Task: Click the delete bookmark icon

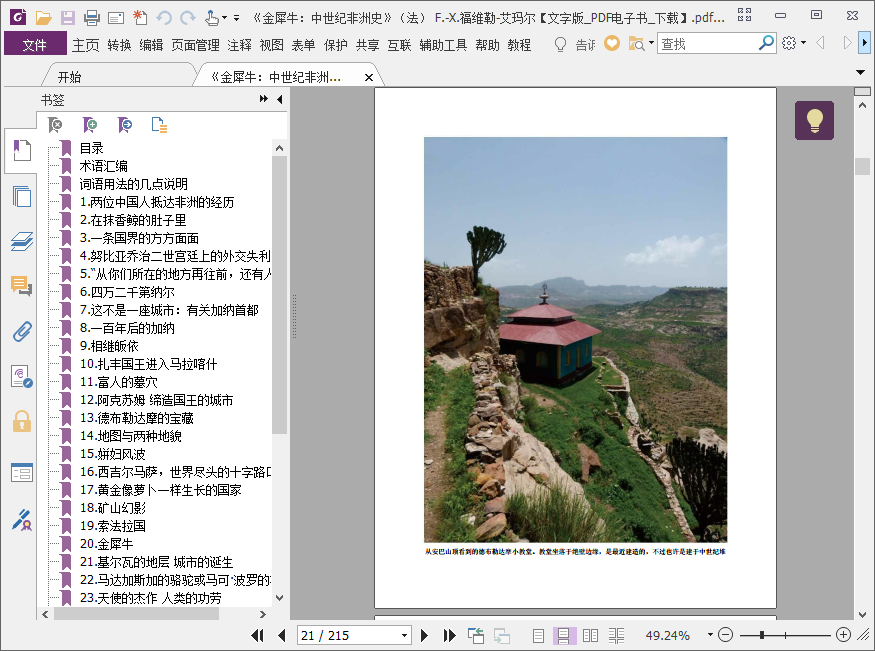Action: coord(55,125)
